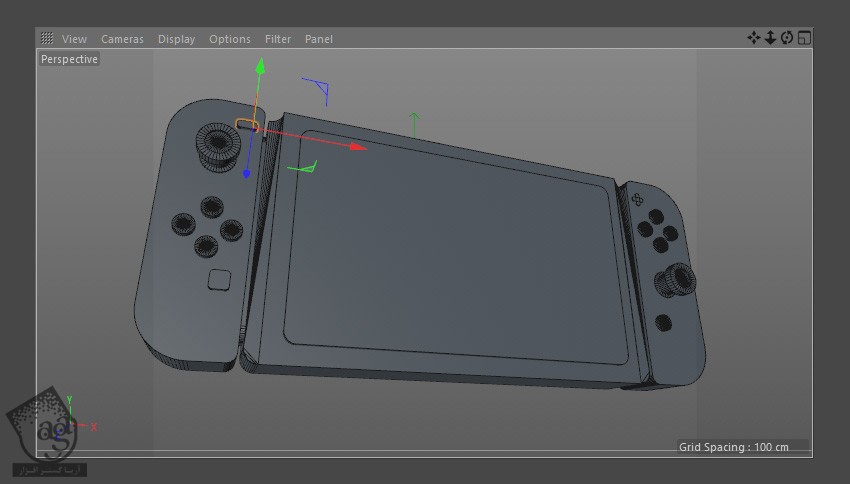This screenshot has width=850, height=484.
Task: Open the Filter menu
Action: (x=278, y=39)
